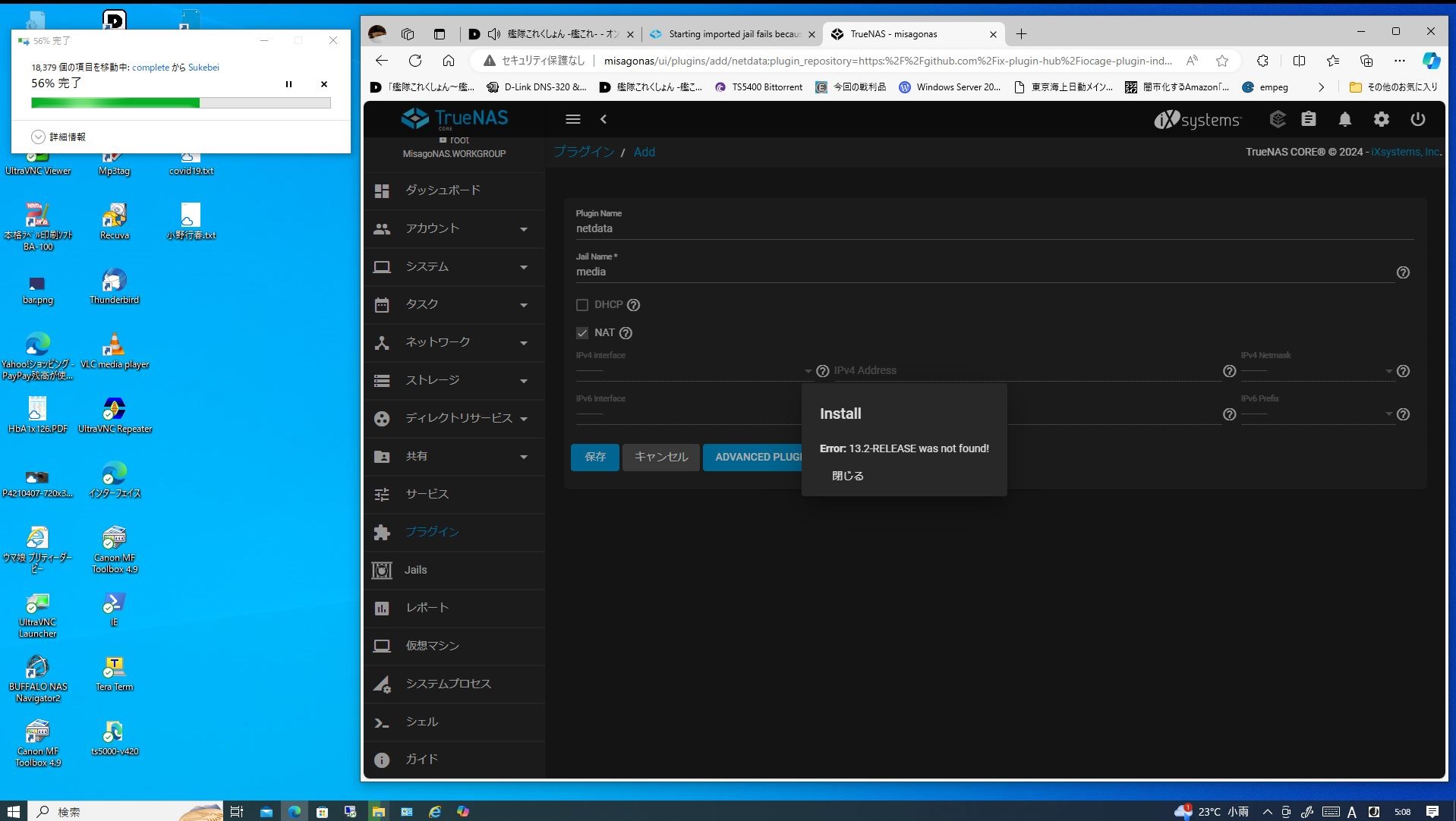Expand the ディレクトリサービス sidebar menu
Image resolution: width=1456 pixels, height=821 pixels.
pyautogui.click(x=455, y=418)
